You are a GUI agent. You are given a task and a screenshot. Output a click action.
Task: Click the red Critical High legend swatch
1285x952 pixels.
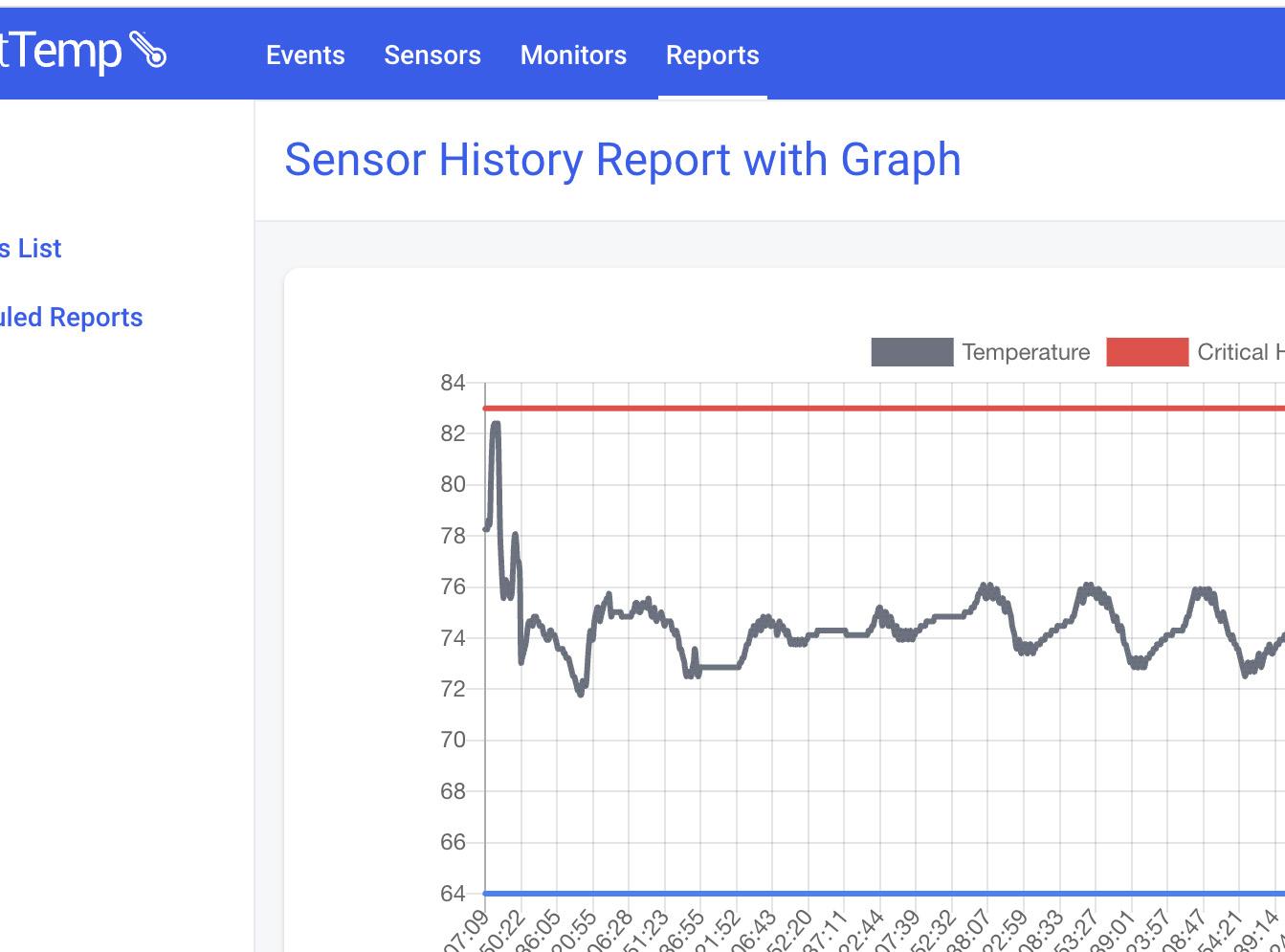pos(1147,352)
